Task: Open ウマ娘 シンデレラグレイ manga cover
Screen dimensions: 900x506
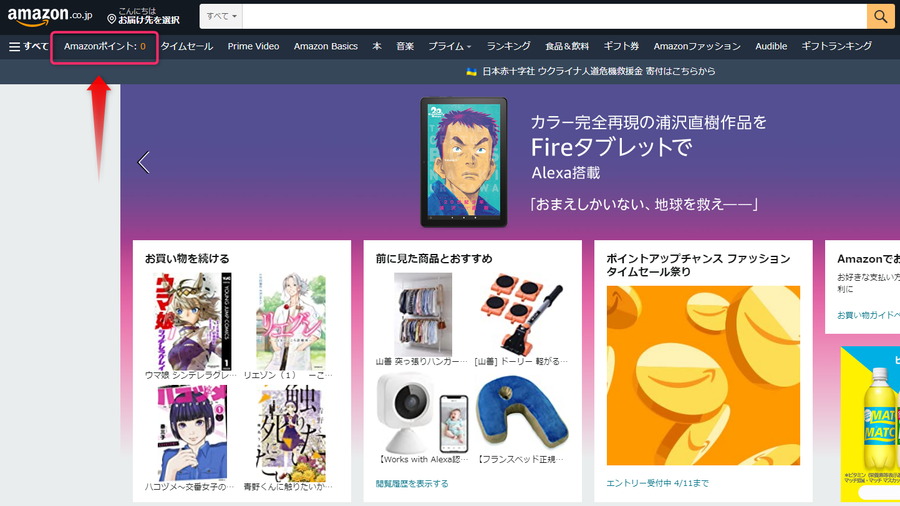Action: (x=191, y=321)
